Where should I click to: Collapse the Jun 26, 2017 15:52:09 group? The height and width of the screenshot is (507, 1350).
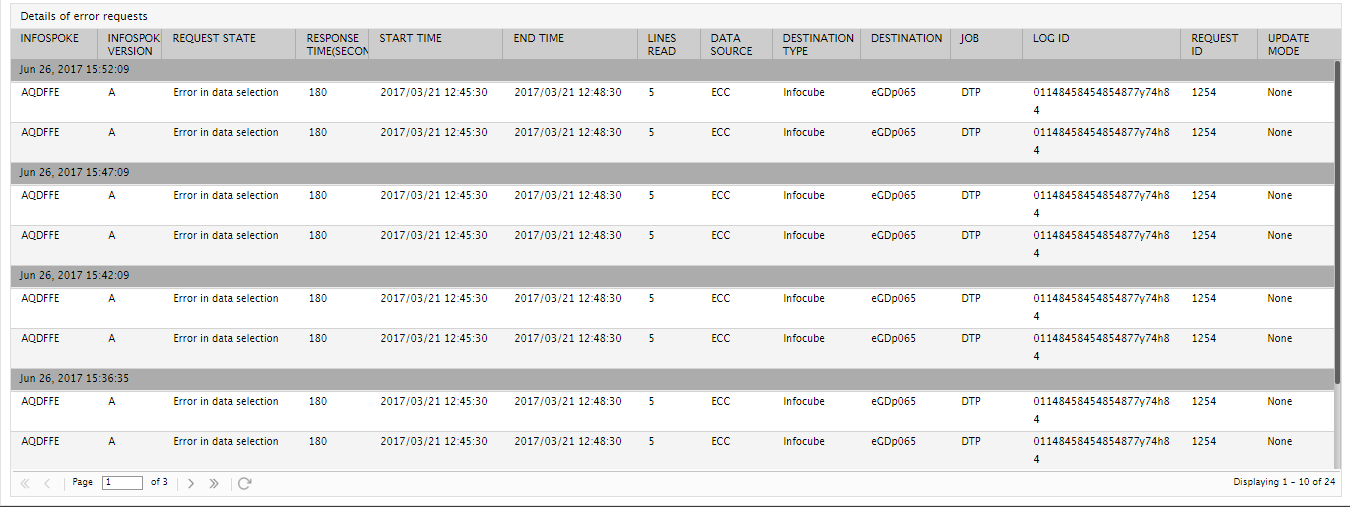(x=673, y=70)
